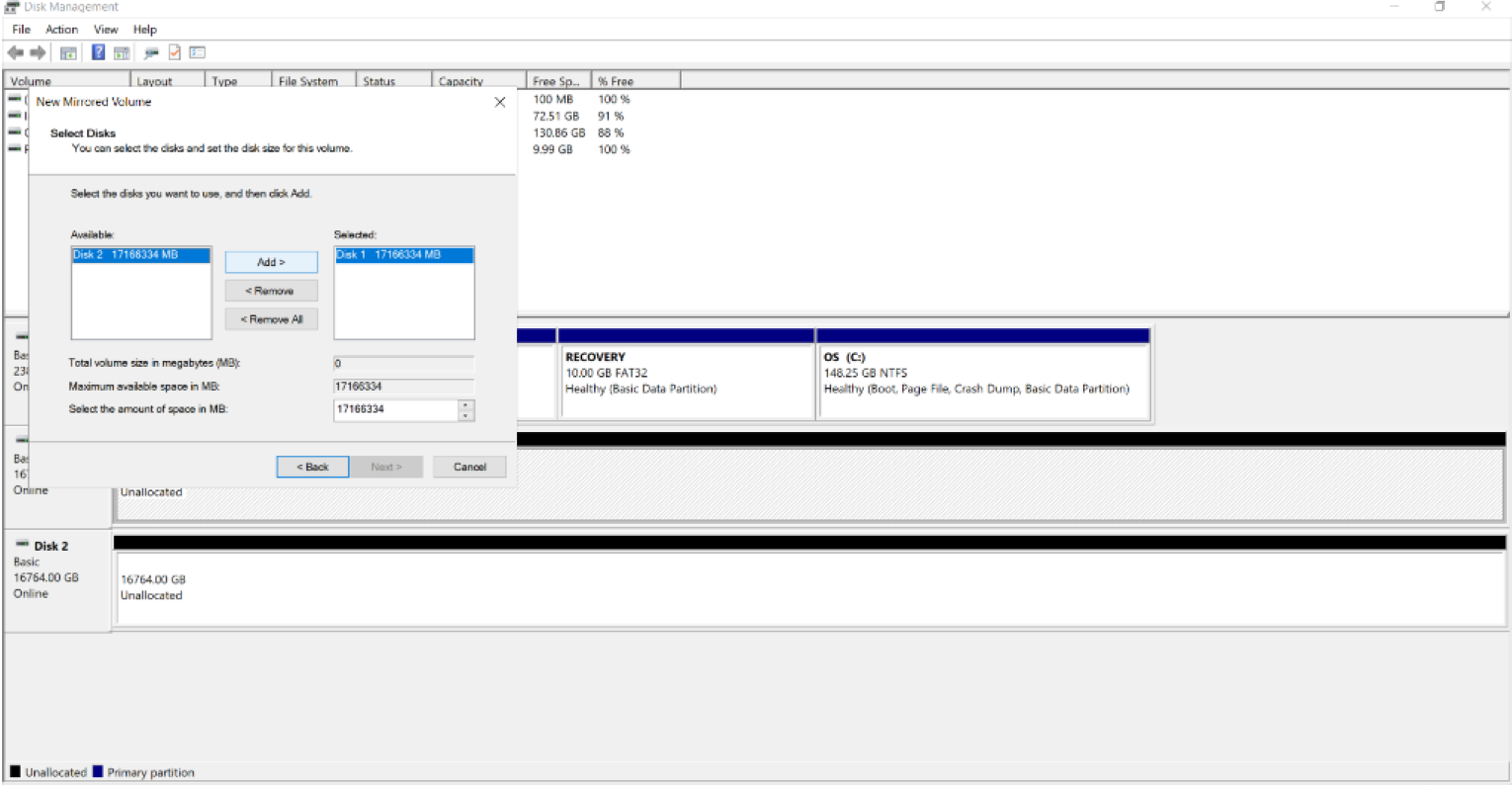
Task: Increase space amount using up spinner arrow
Action: pyautogui.click(x=466, y=404)
